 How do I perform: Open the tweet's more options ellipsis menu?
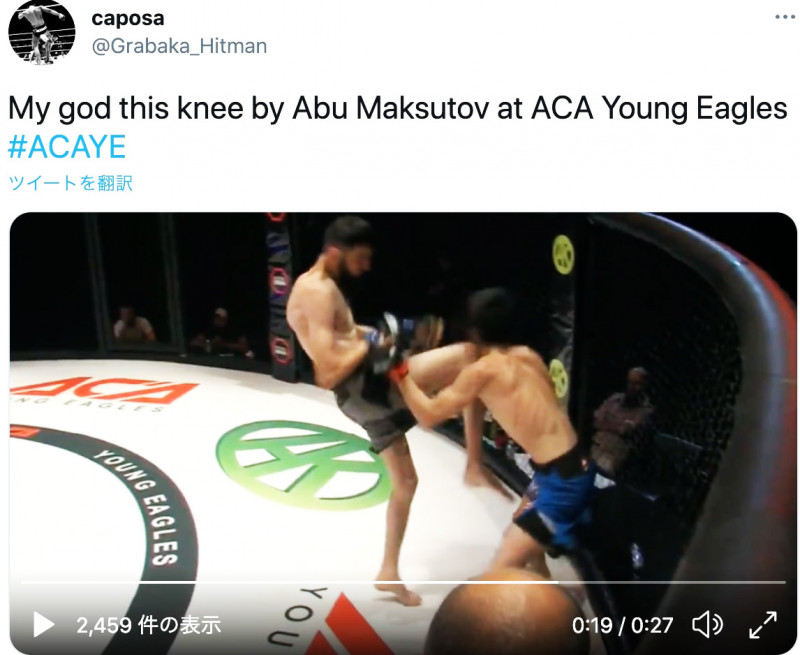(786, 18)
